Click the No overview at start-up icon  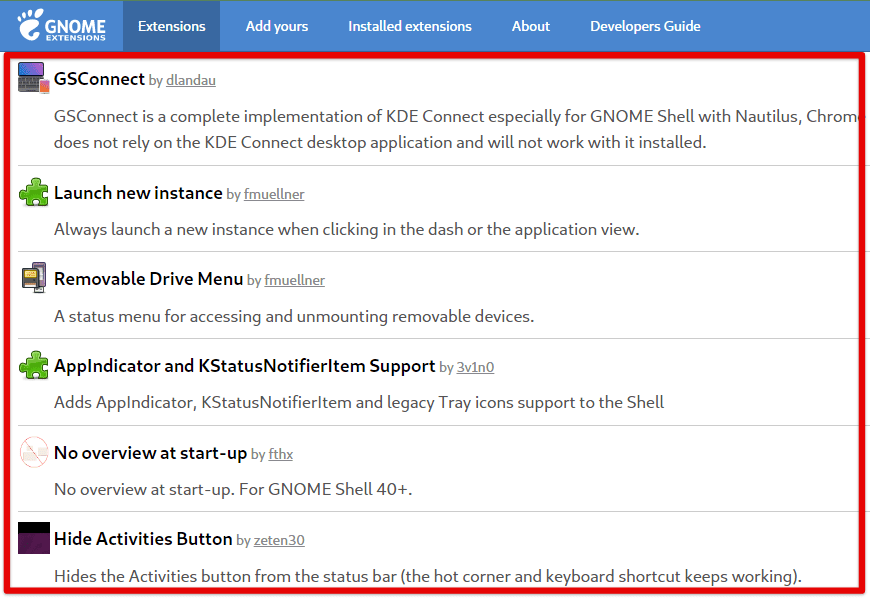click(34, 452)
